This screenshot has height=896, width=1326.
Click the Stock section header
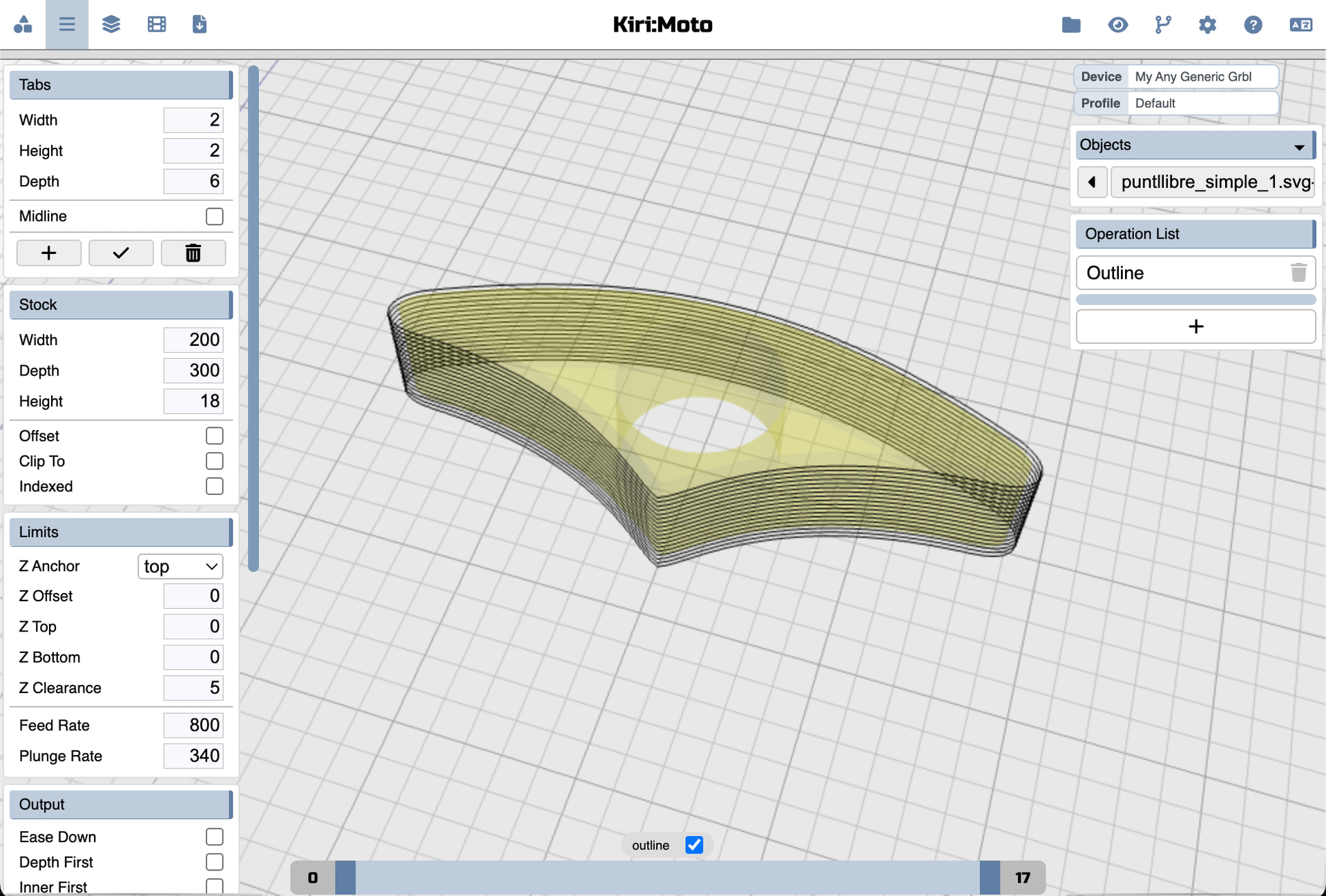(120, 304)
